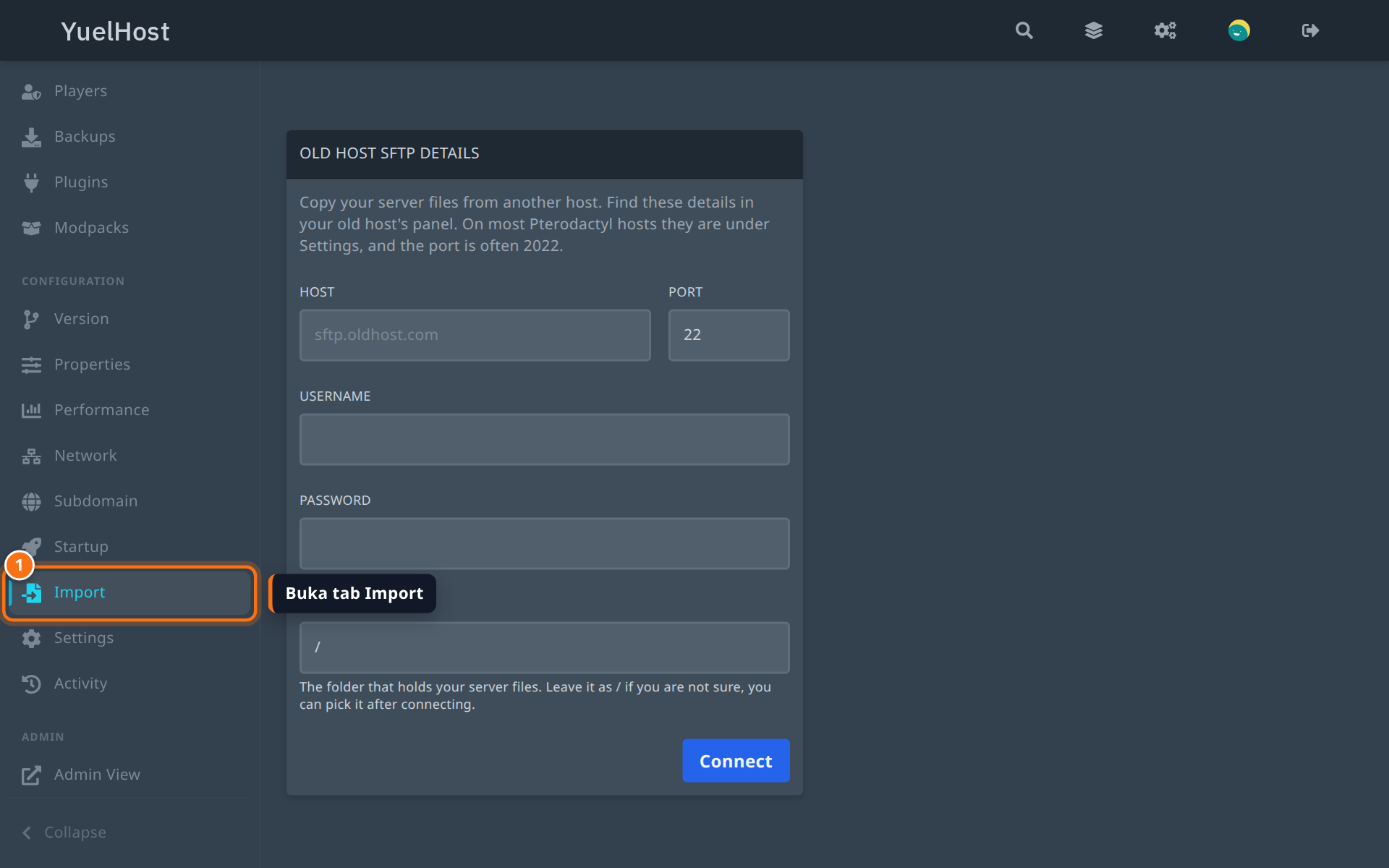
Task: Open the Startup menu item
Action: pos(130,547)
